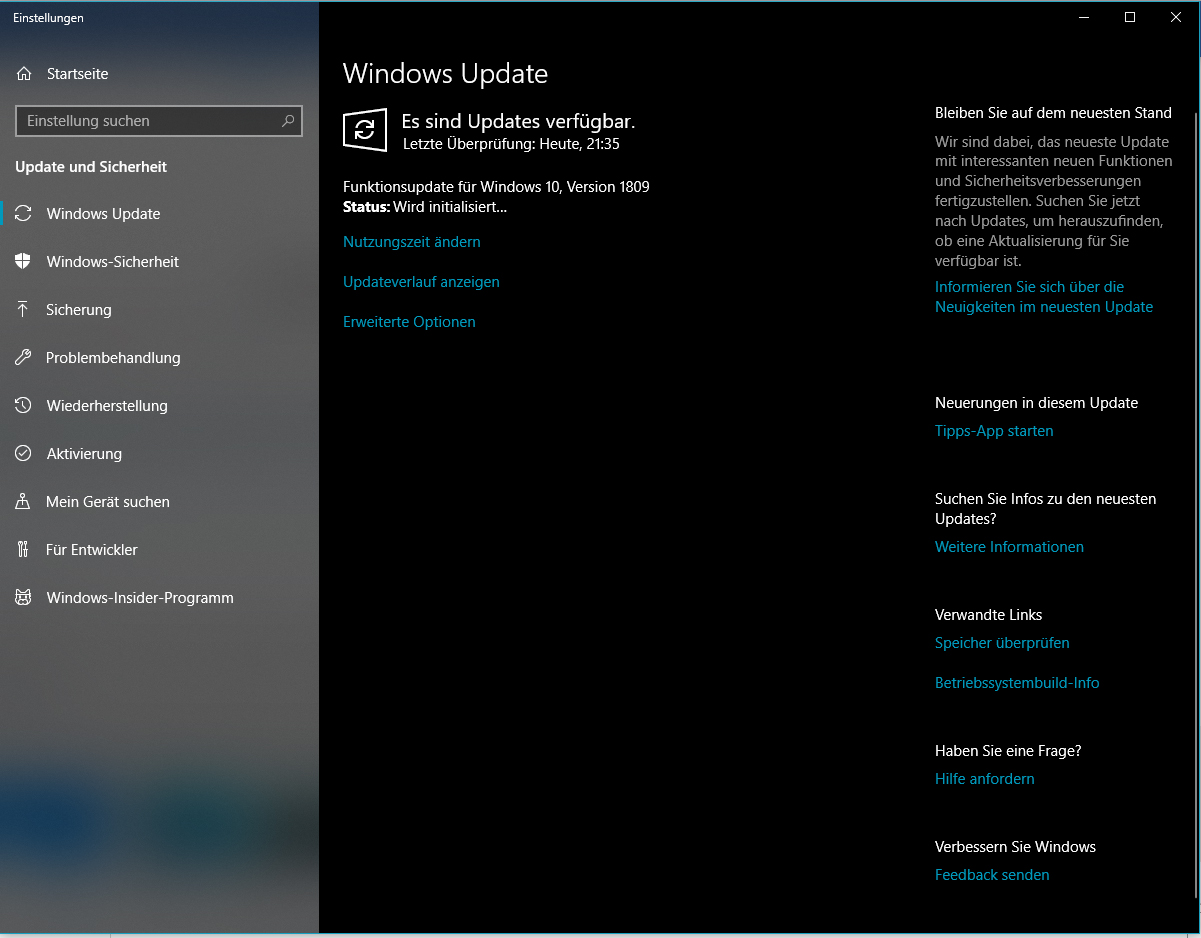Click 'Suchen Sie Infos zu den neuesten Updates?' heading
The width and height of the screenshot is (1201, 938).
(1046, 509)
